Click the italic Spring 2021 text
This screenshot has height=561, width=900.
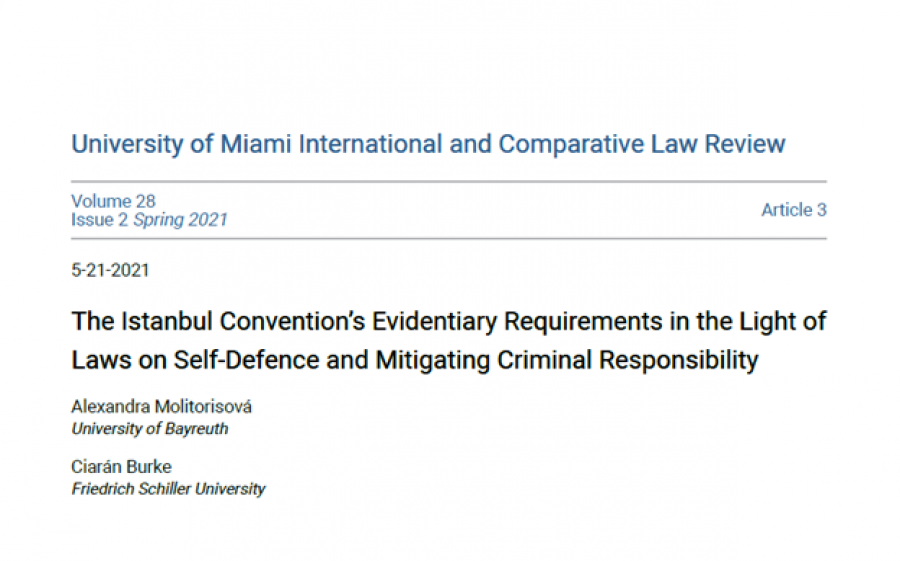(181, 220)
